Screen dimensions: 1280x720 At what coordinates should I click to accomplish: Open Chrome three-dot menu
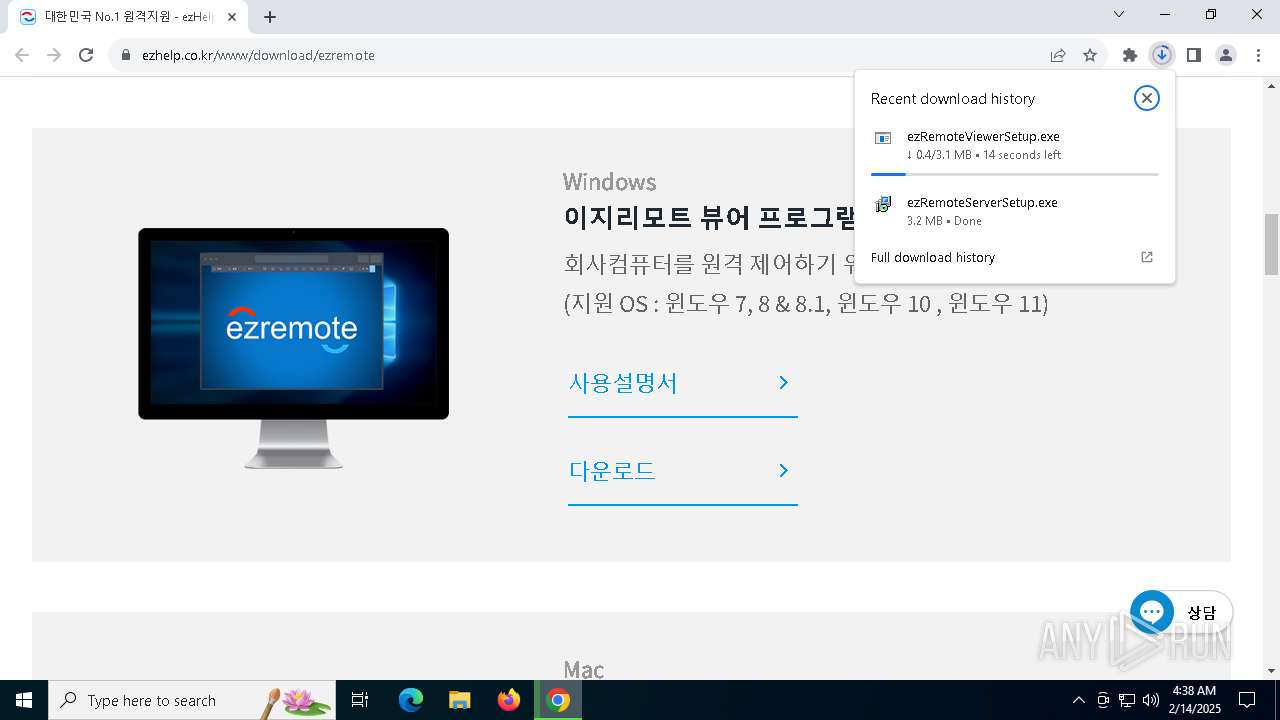(1257, 55)
